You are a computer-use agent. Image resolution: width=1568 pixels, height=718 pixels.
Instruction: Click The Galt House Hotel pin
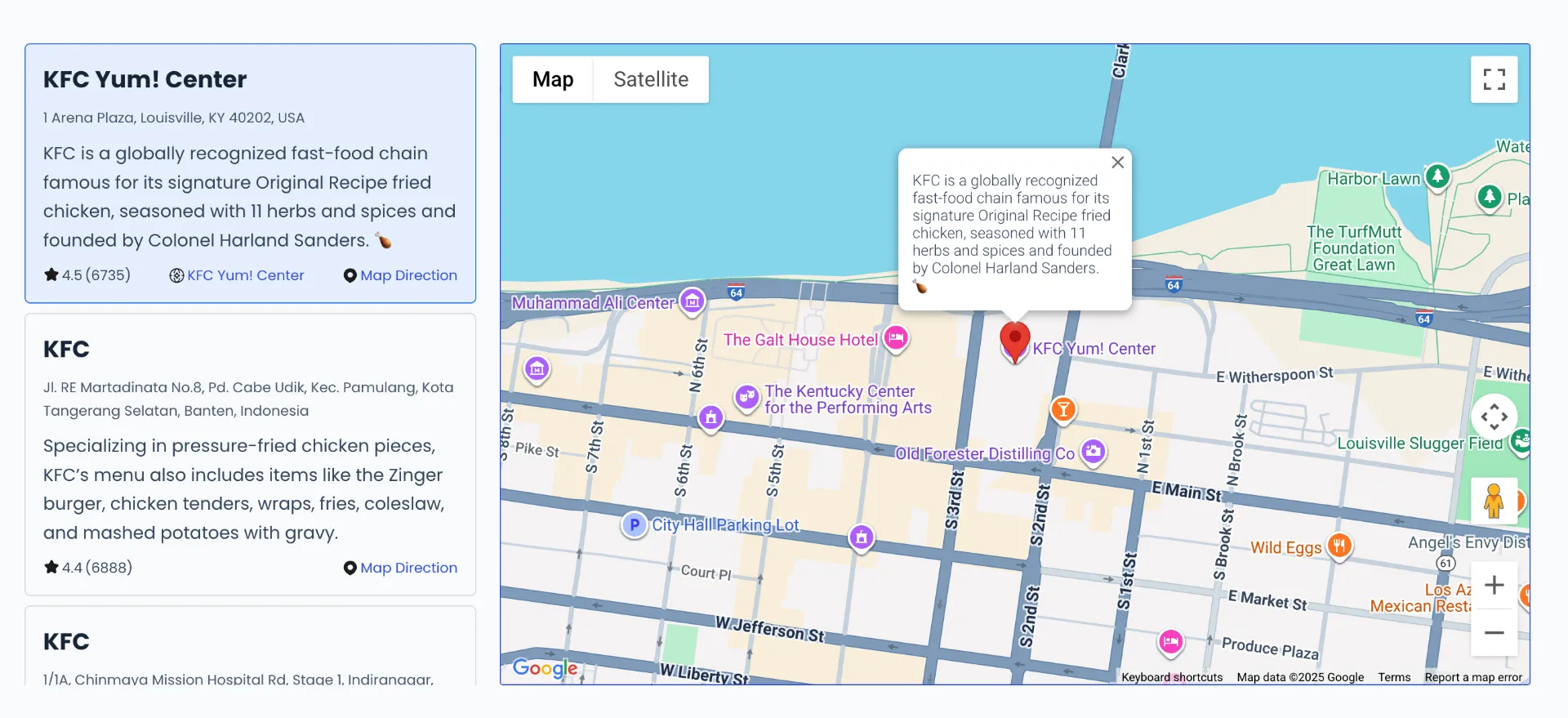[x=896, y=338]
